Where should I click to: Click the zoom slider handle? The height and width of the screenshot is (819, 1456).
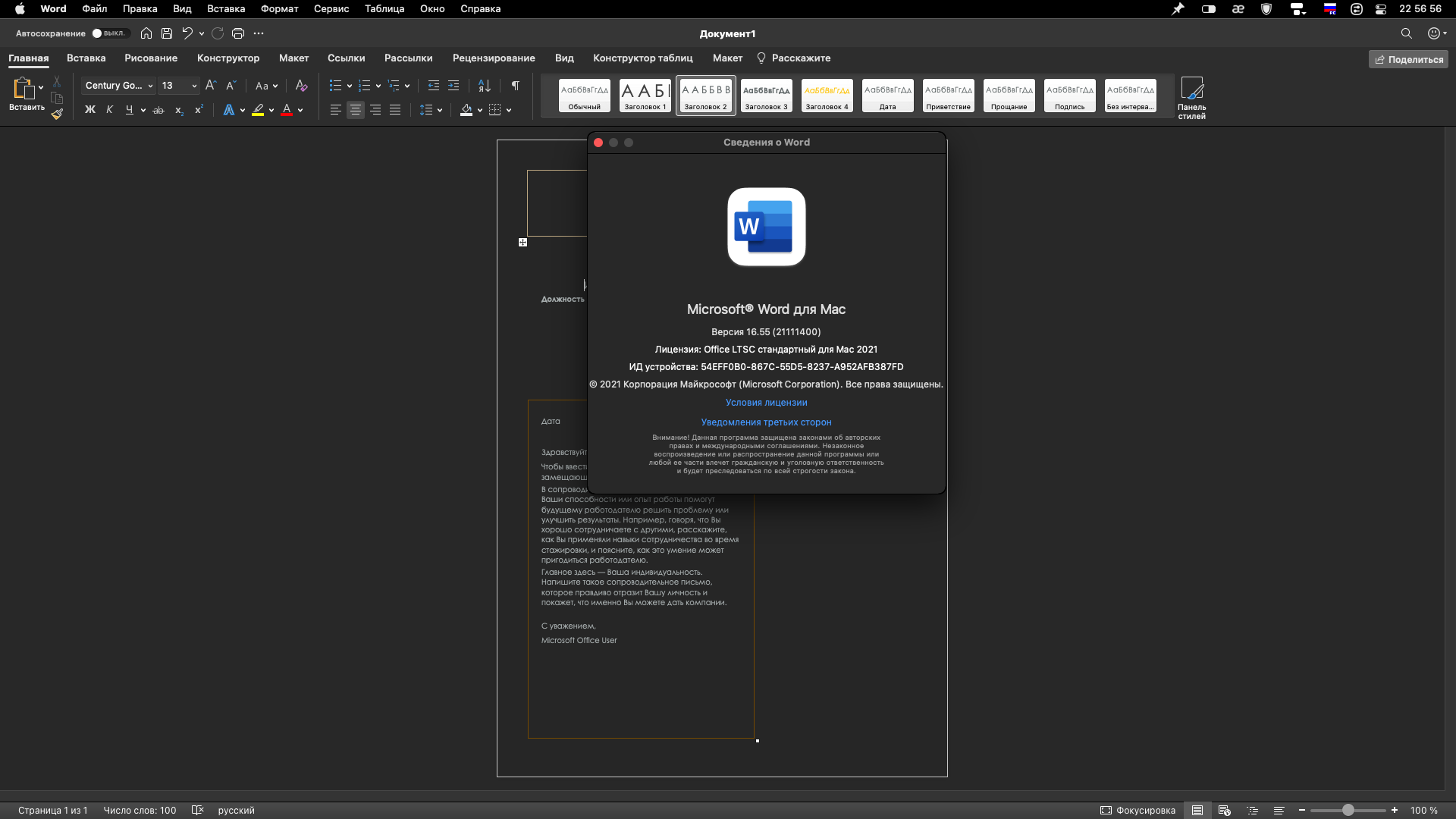coord(1348,811)
